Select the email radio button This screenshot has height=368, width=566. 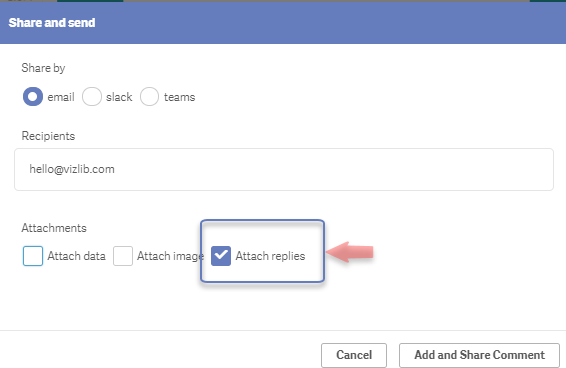coord(33,97)
